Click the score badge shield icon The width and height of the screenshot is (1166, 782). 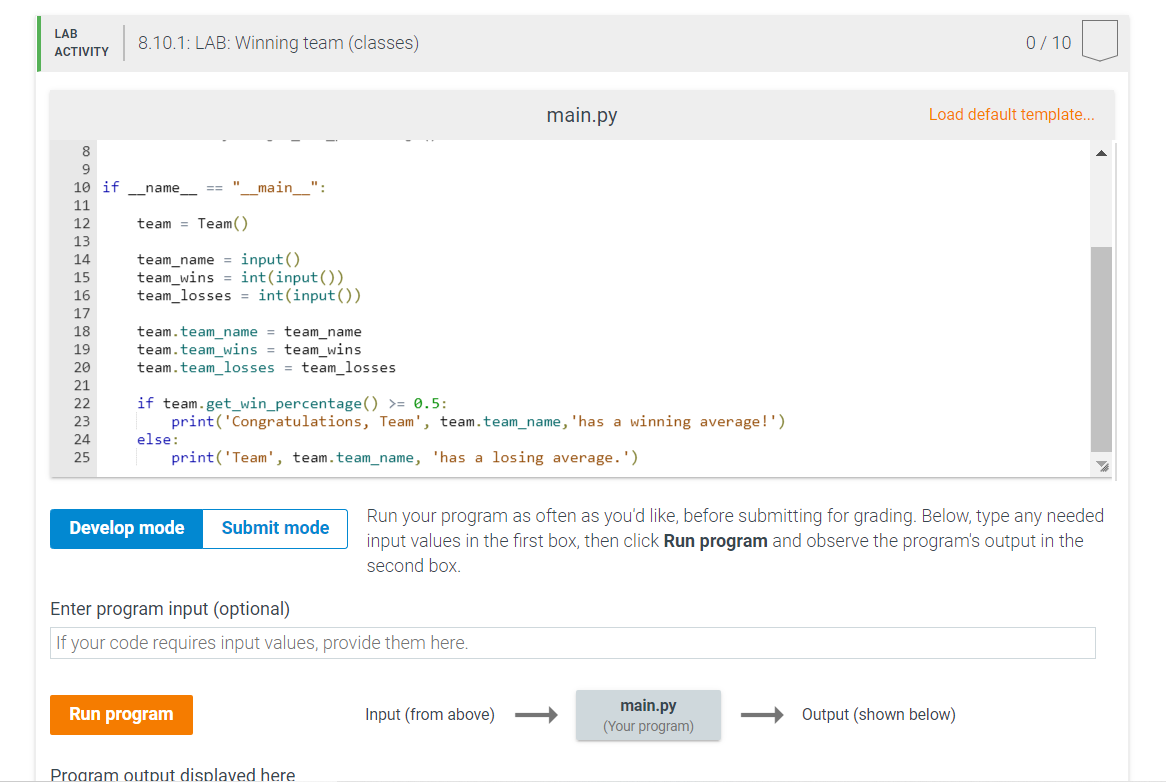1099,41
